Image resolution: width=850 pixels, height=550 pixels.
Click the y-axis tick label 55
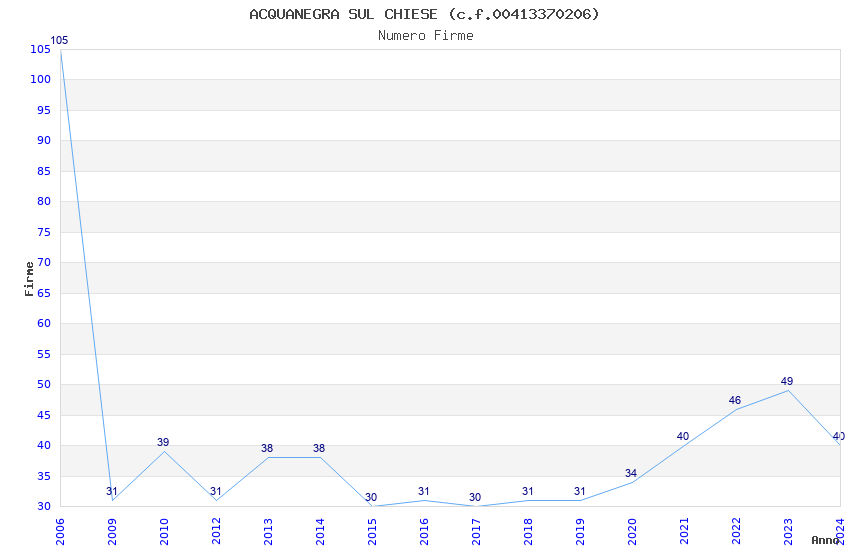(x=44, y=354)
